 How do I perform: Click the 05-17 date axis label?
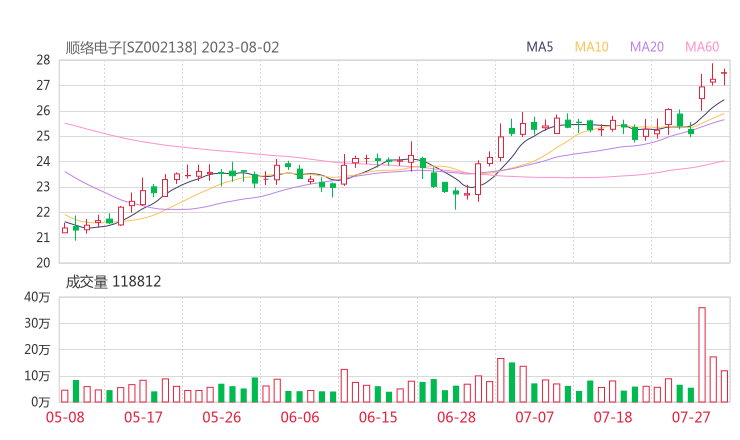click(x=143, y=417)
